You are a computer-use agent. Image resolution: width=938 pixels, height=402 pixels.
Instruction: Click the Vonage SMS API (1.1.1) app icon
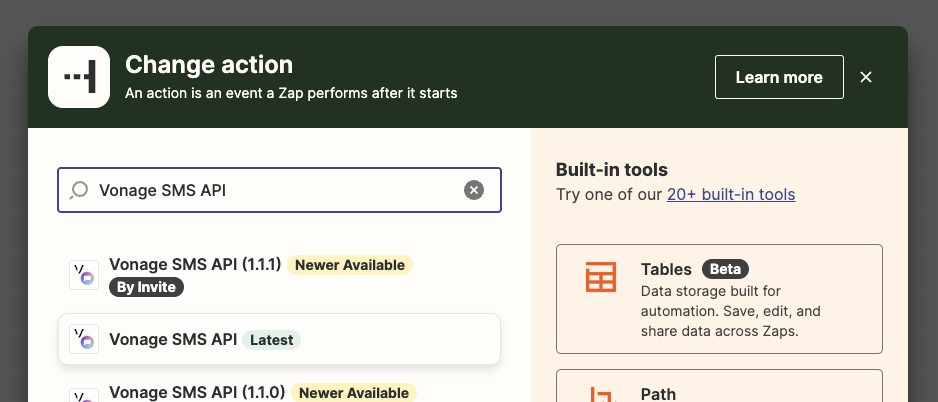84,276
